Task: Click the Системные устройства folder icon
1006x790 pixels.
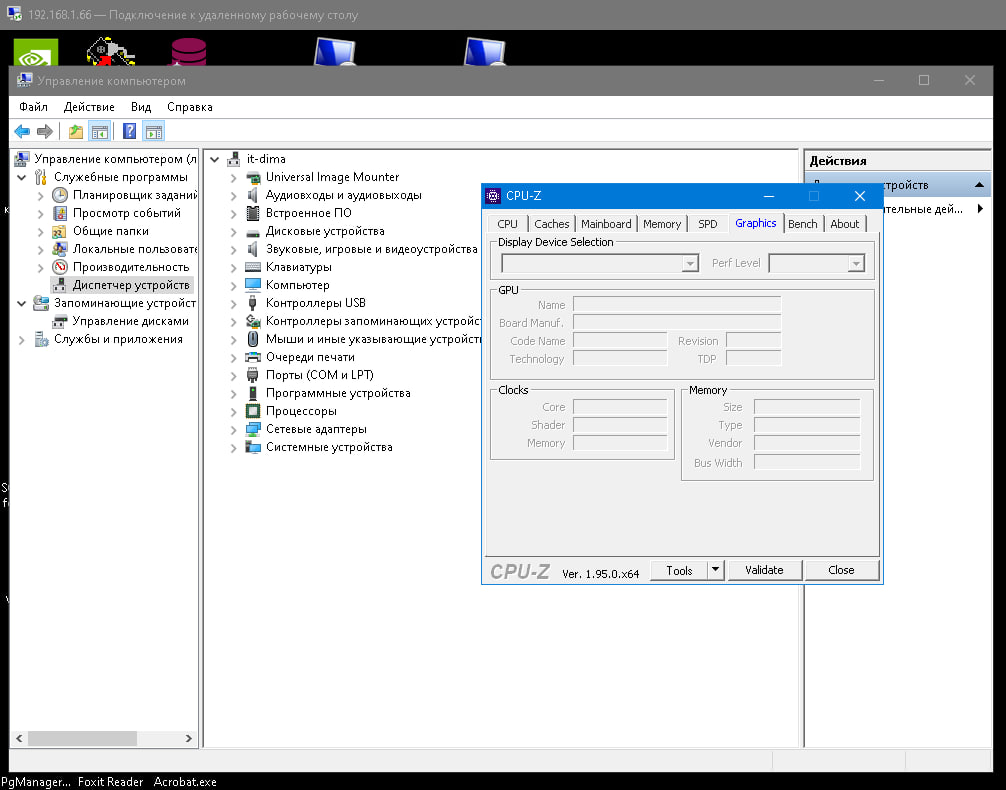Action: pos(253,447)
